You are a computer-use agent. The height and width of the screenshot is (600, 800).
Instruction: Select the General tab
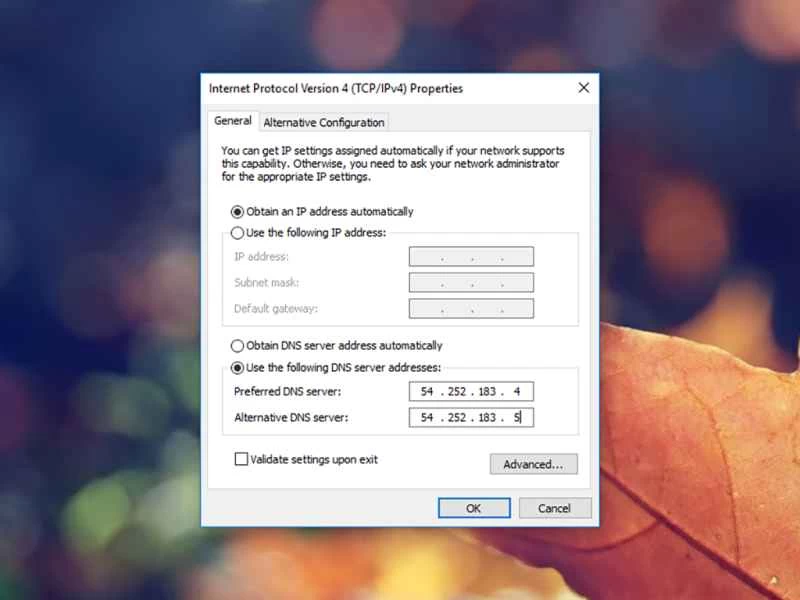click(x=233, y=121)
